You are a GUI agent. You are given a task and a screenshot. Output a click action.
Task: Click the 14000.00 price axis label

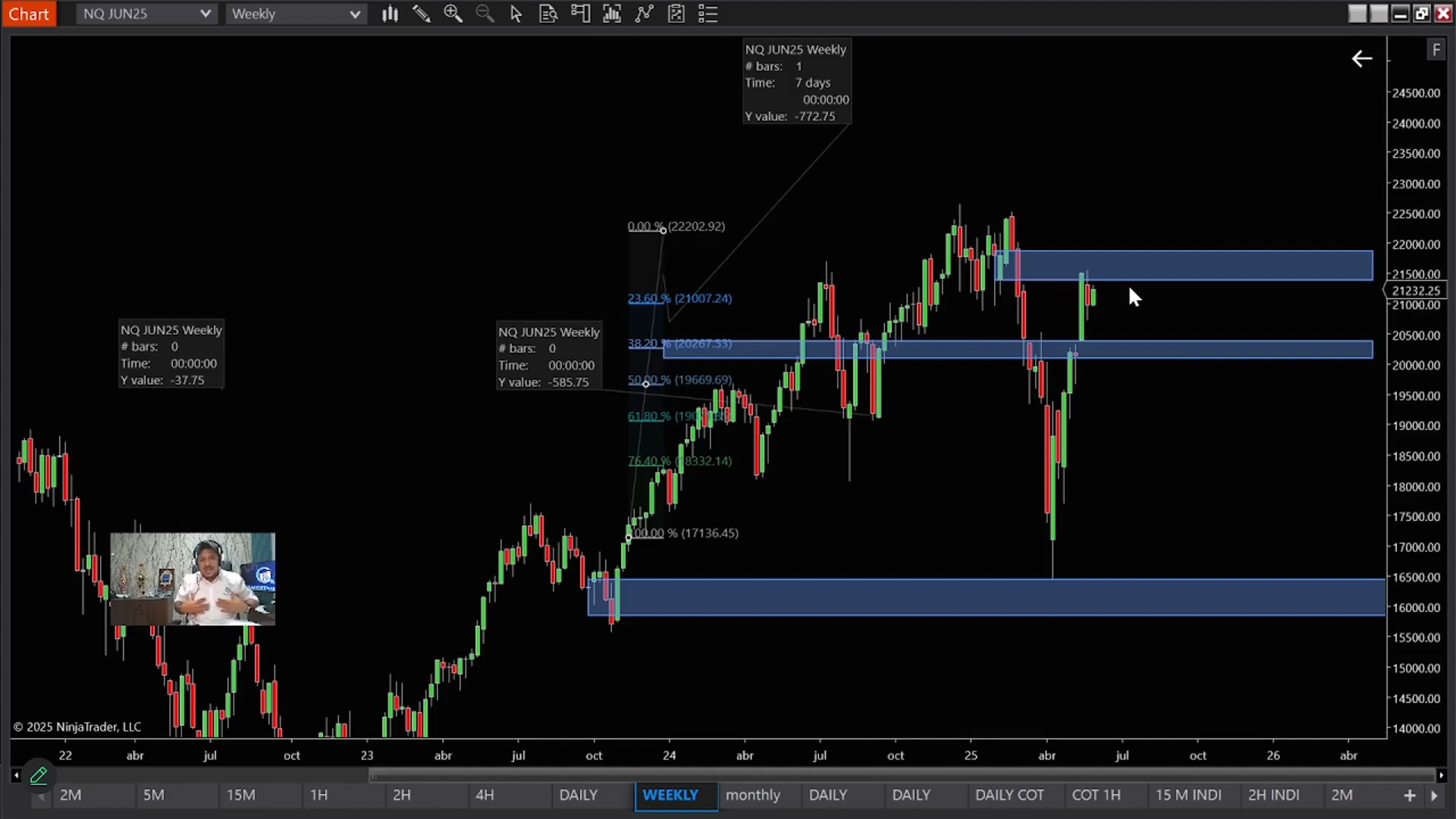(x=1416, y=728)
